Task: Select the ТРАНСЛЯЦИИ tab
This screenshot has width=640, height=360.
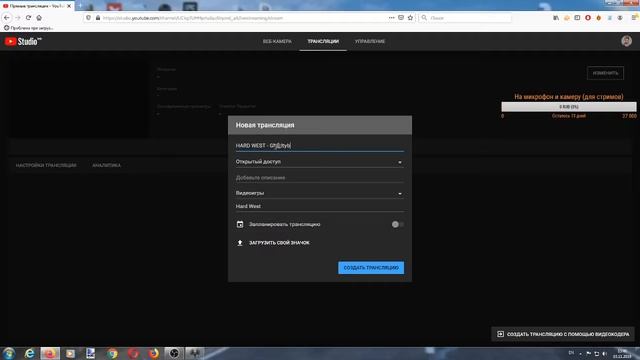Action: [x=323, y=41]
